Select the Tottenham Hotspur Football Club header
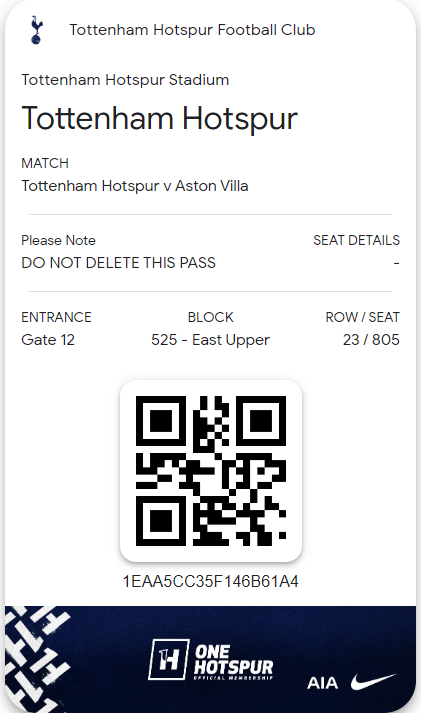421x713 pixels. (x=192, y=30)
